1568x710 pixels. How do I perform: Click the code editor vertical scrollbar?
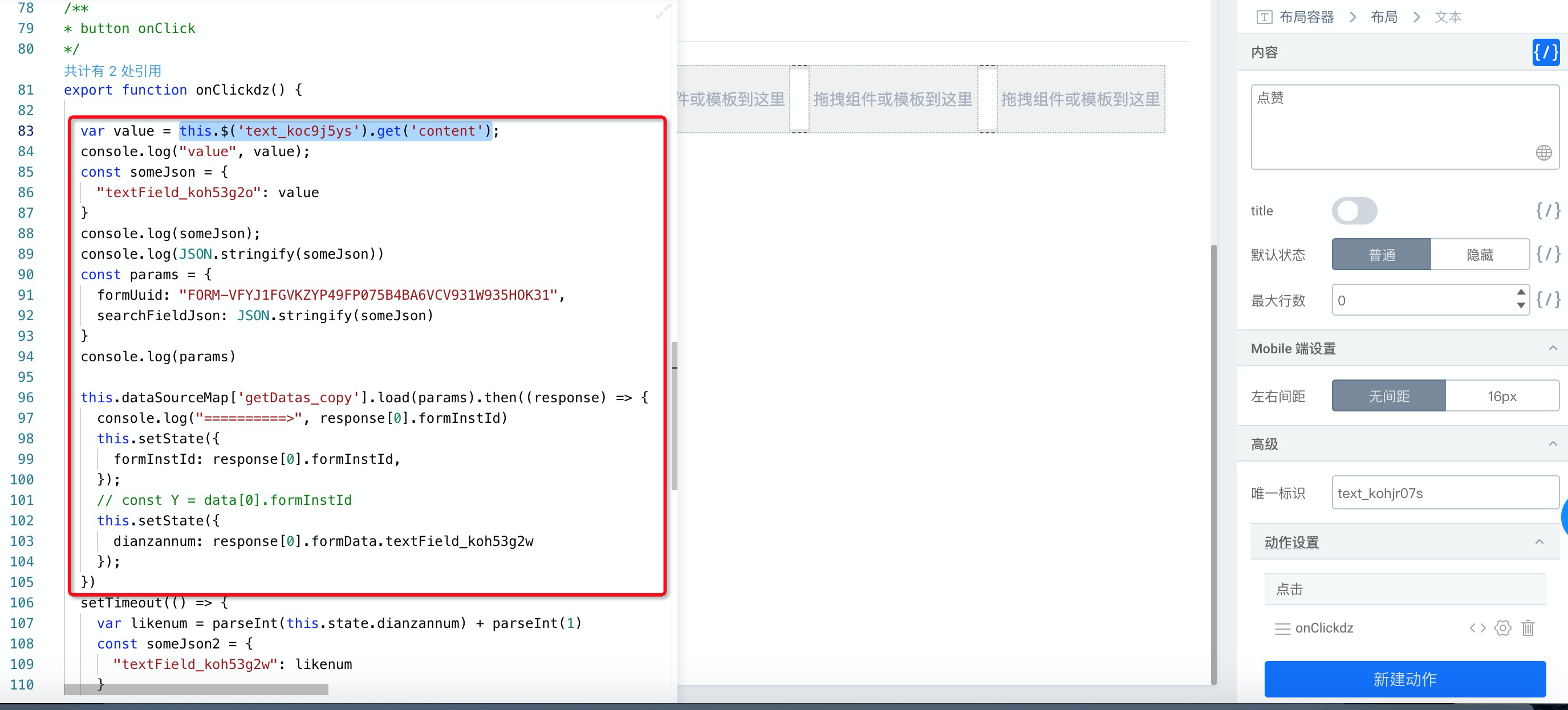(674, 415)
